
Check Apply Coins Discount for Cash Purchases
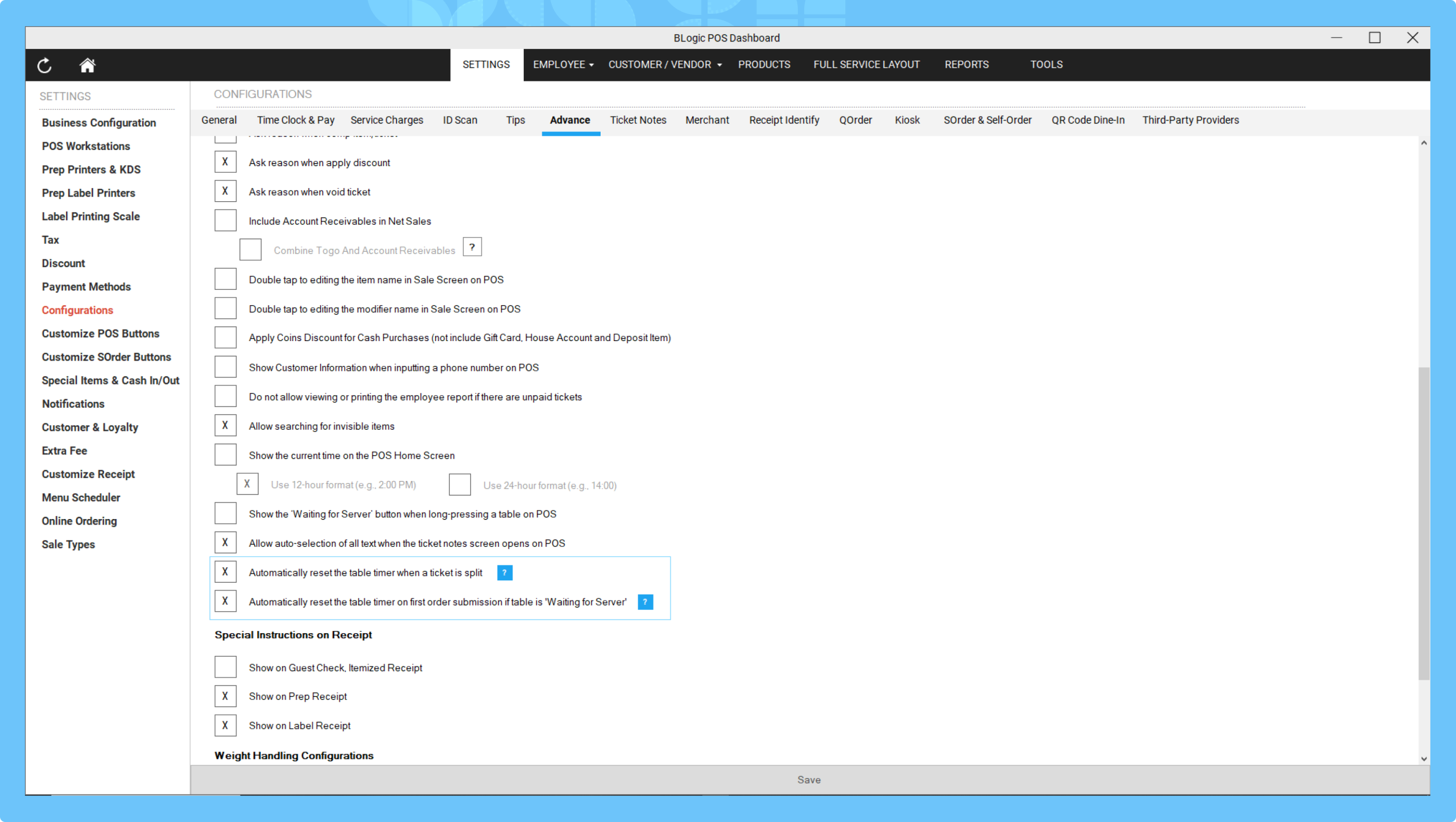[x=225, y=338]
